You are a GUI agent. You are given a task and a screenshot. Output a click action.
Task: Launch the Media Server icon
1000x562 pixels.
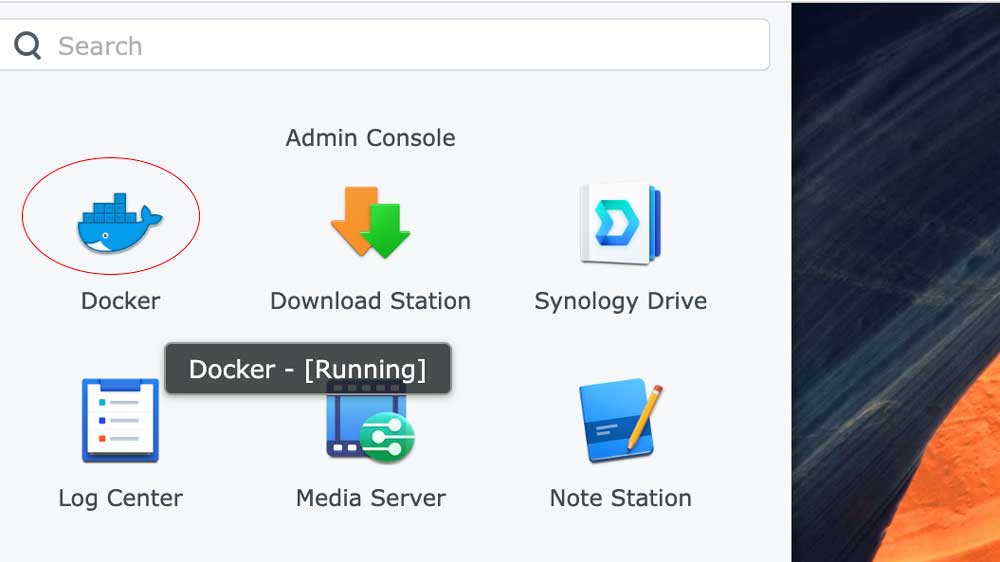371,422
